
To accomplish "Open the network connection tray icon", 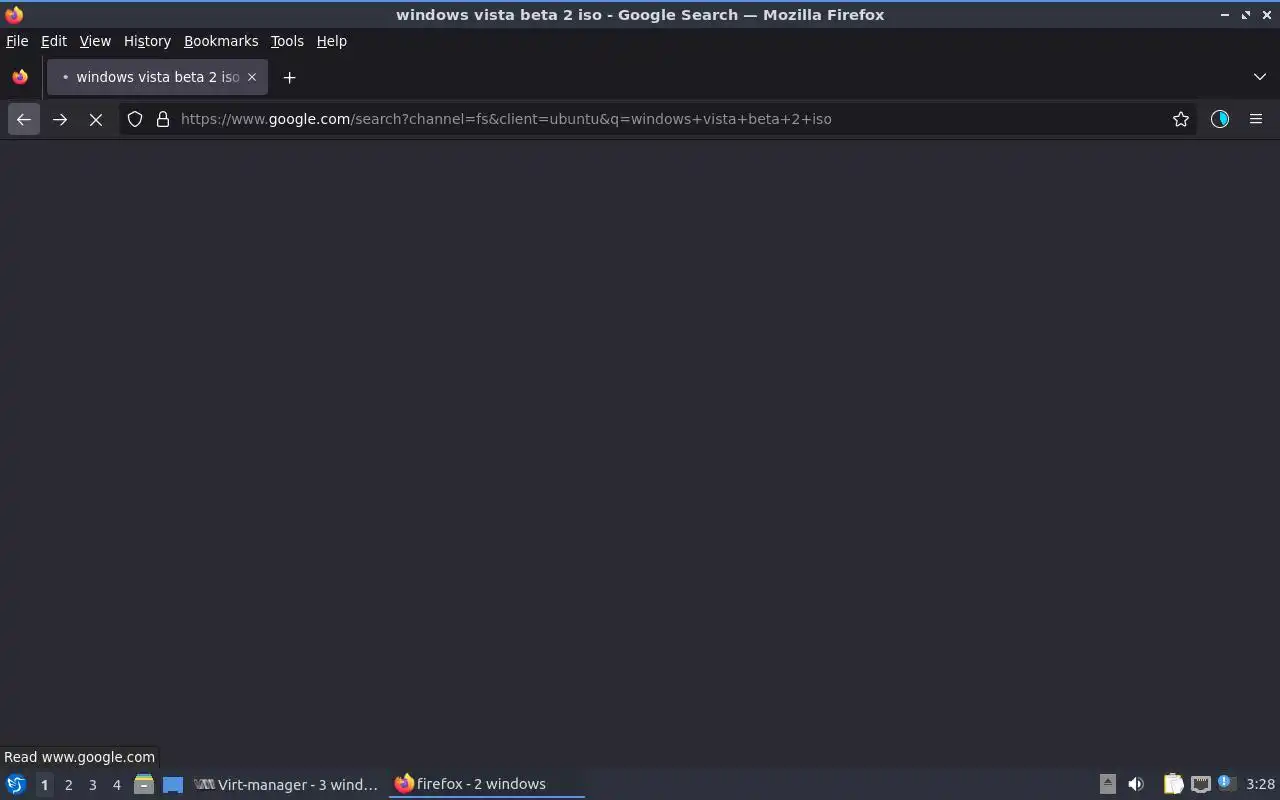I will point(1201,784).
